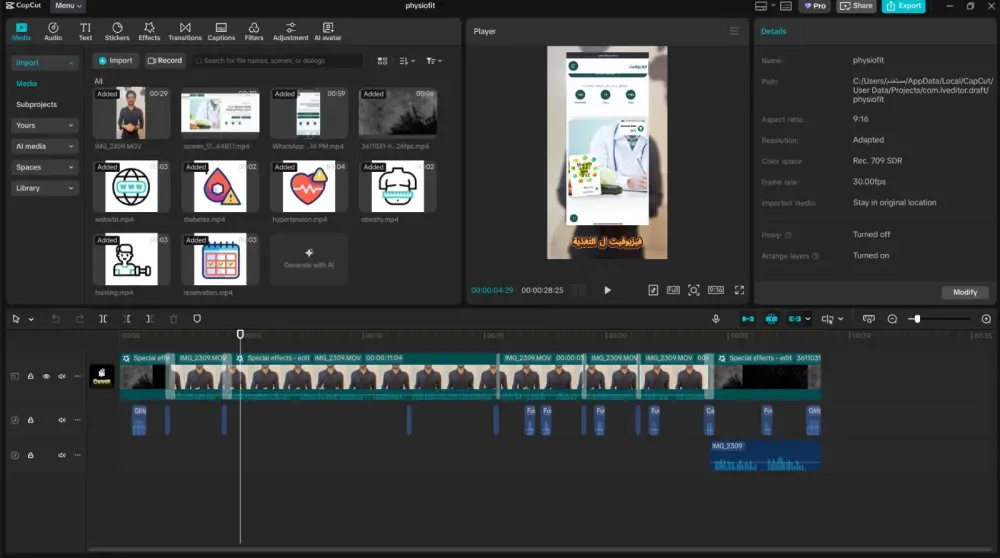
Task: Open the Transitions panel
Action: (x=184, y=31)
